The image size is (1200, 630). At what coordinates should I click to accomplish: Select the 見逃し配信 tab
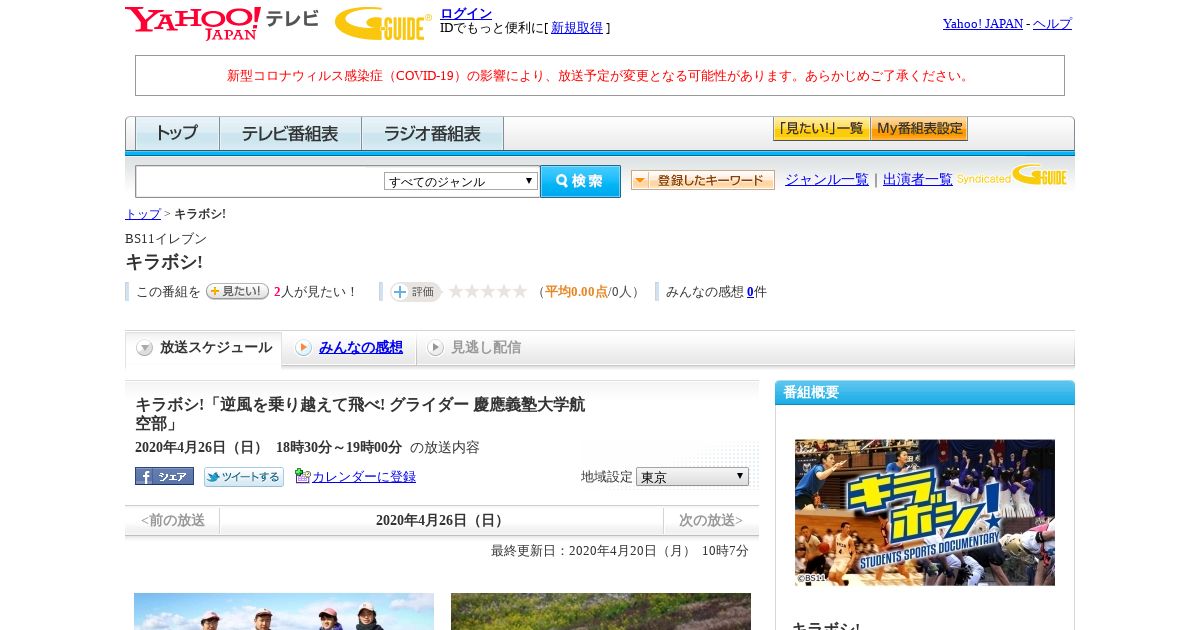pos(474,348)
